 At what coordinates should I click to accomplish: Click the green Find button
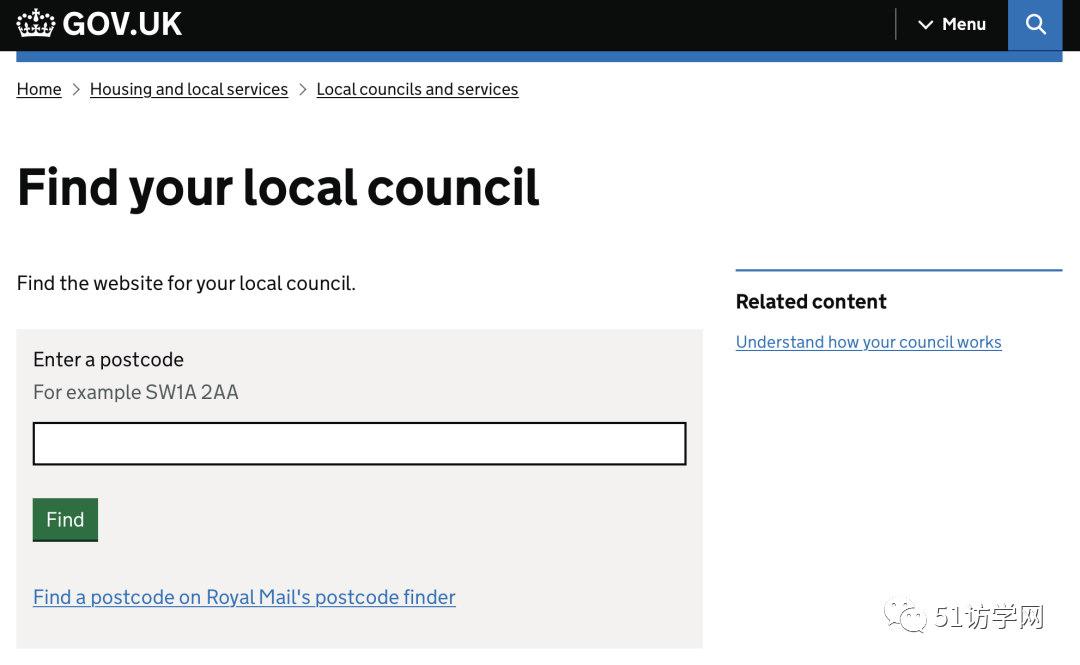click(x=65, y=520)
